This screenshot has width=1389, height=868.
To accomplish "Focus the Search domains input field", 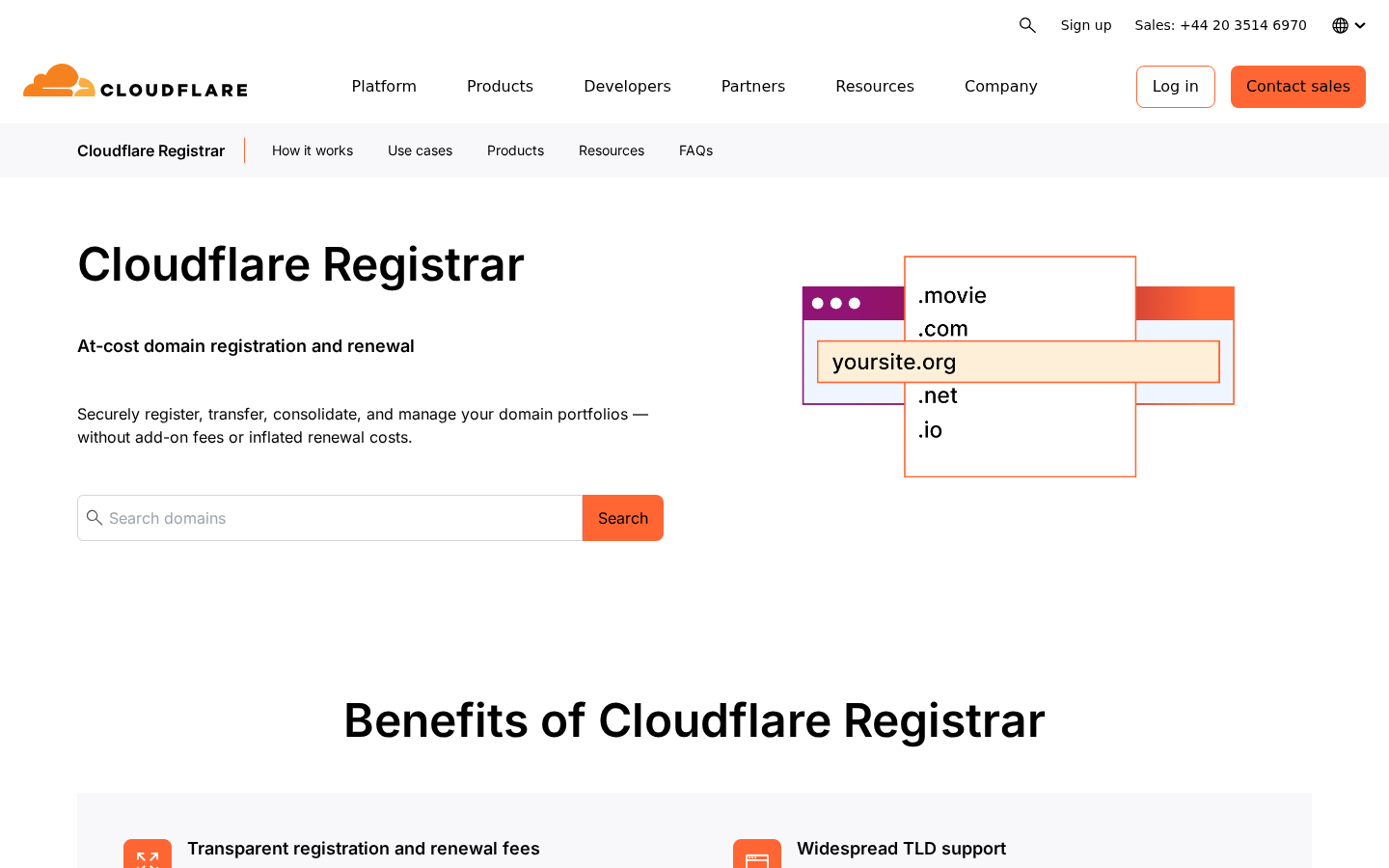I will (x=330, y=518).
